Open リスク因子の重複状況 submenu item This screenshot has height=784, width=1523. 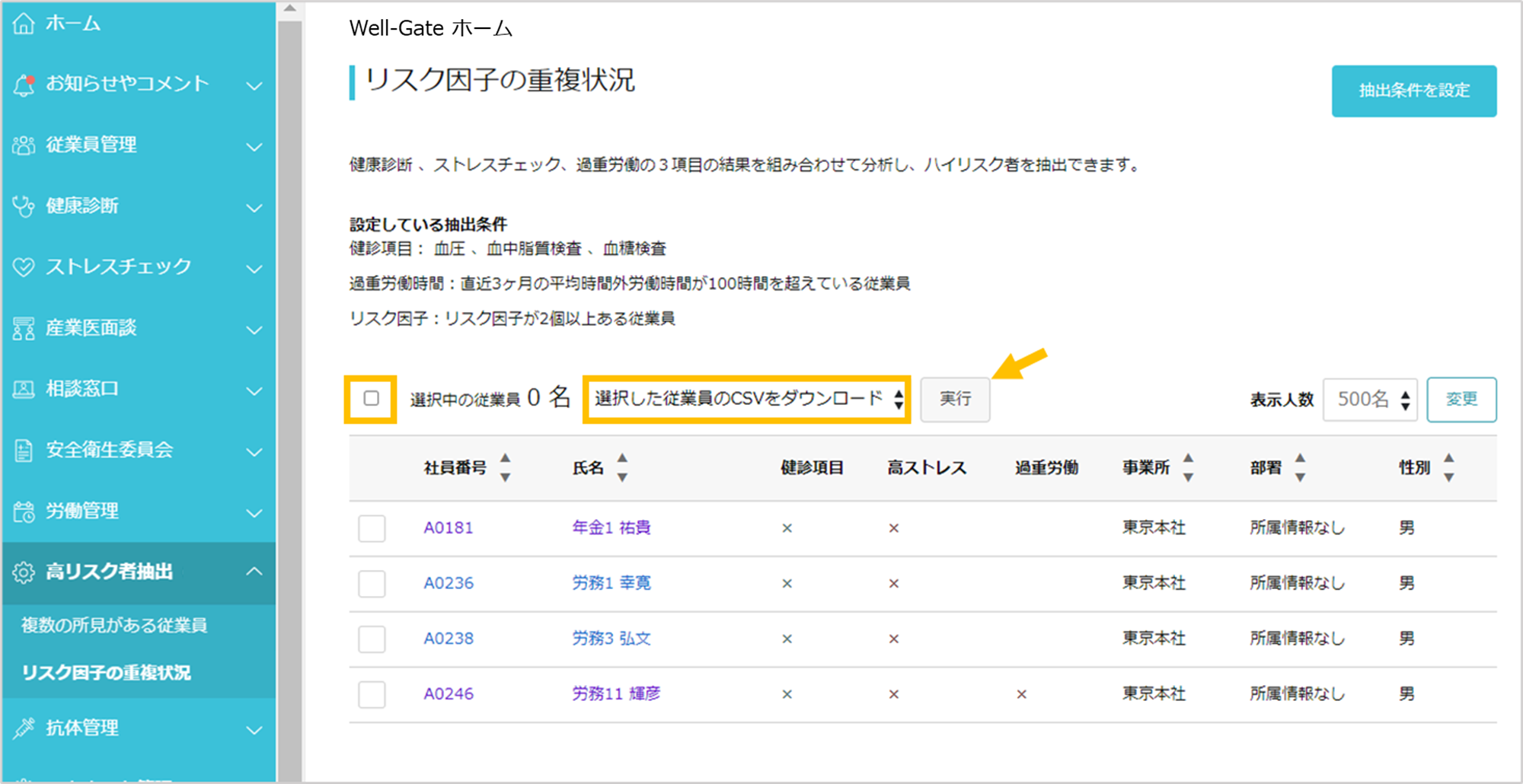[x=106, y=673]
